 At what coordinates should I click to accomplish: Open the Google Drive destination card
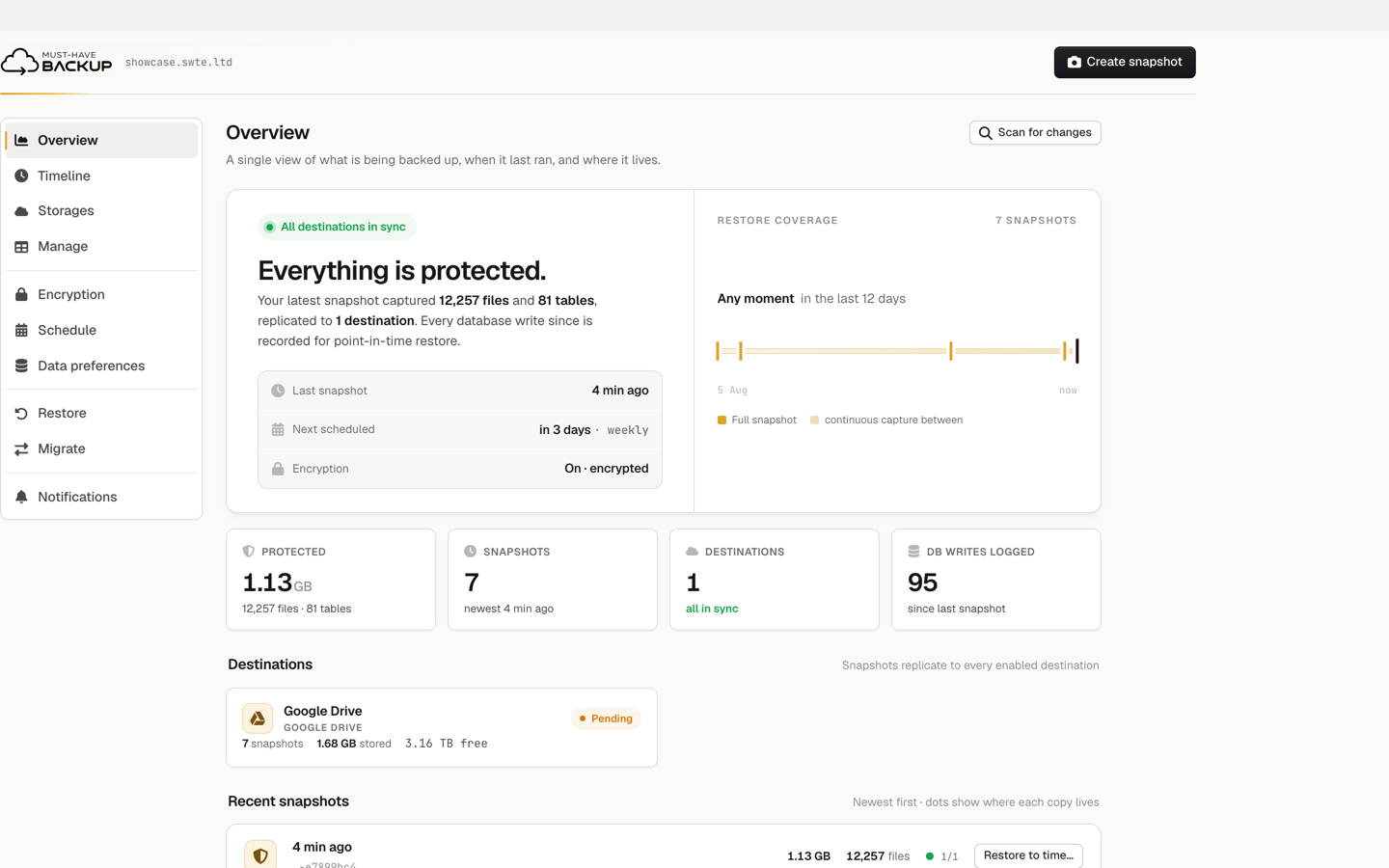click(442, 727)
